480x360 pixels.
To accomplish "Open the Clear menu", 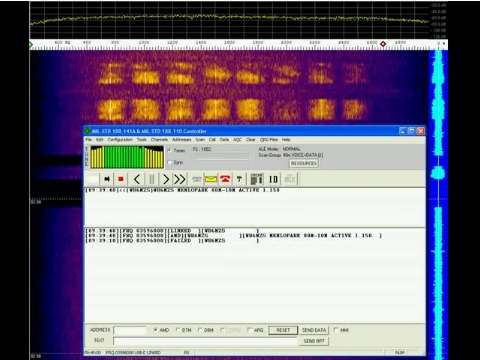I will coord(251,140).
